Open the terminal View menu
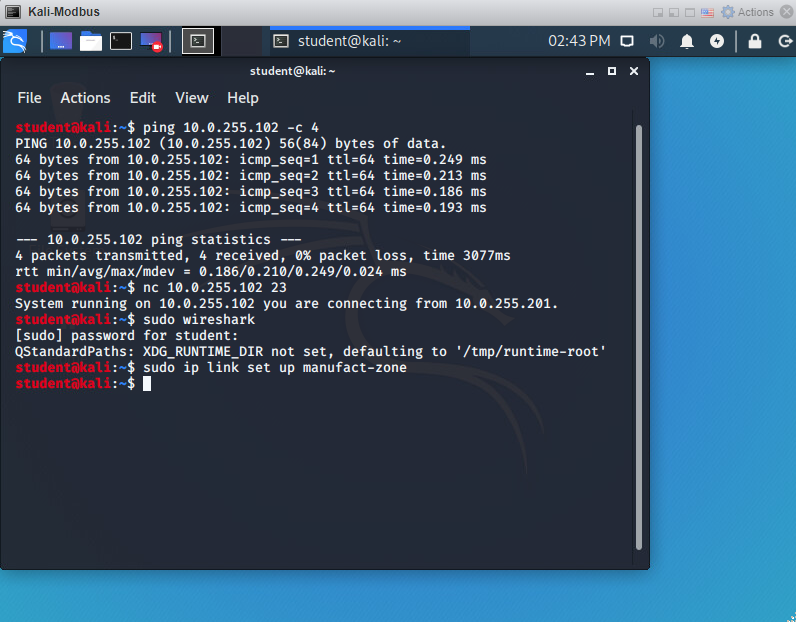 point(192,98)
